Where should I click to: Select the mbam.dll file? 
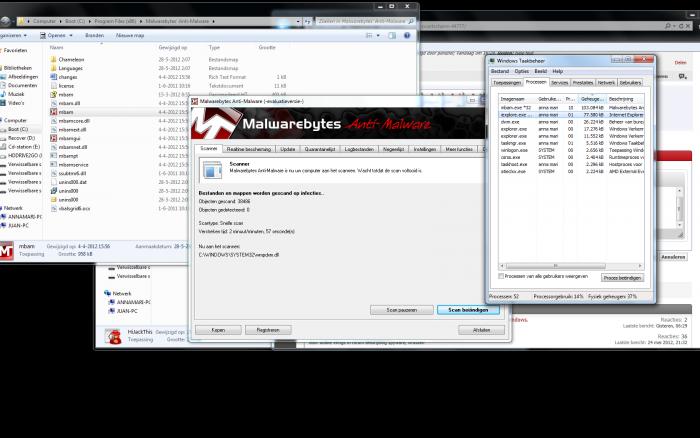point(69,103)
